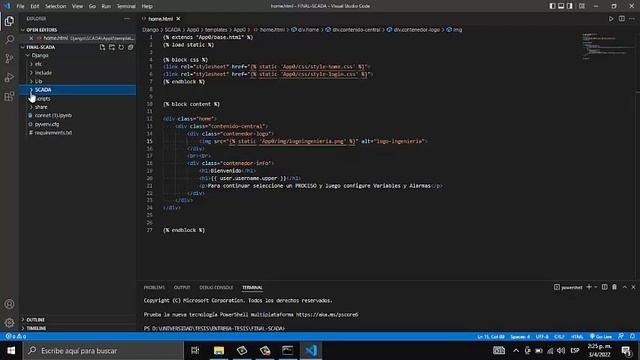Click errors and warnings count in status bar
Image resolution: width=640 pixels, height=360 pixels.
[16, 336]
